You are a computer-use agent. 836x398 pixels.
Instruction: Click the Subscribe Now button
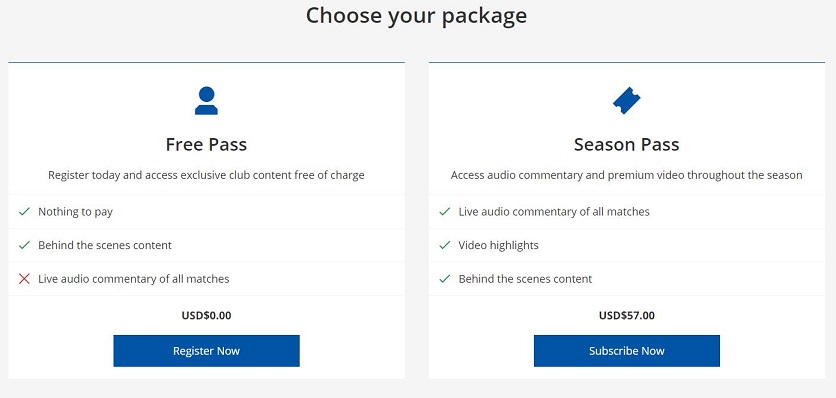point(626,351)
